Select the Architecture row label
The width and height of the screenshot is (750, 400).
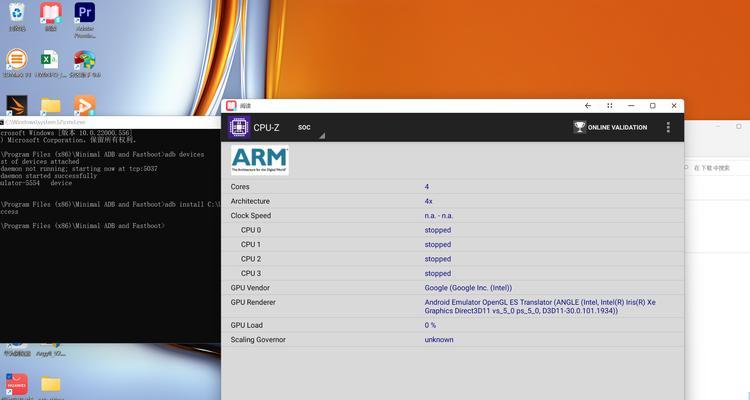pyautogui.click(x=250, y=201)
